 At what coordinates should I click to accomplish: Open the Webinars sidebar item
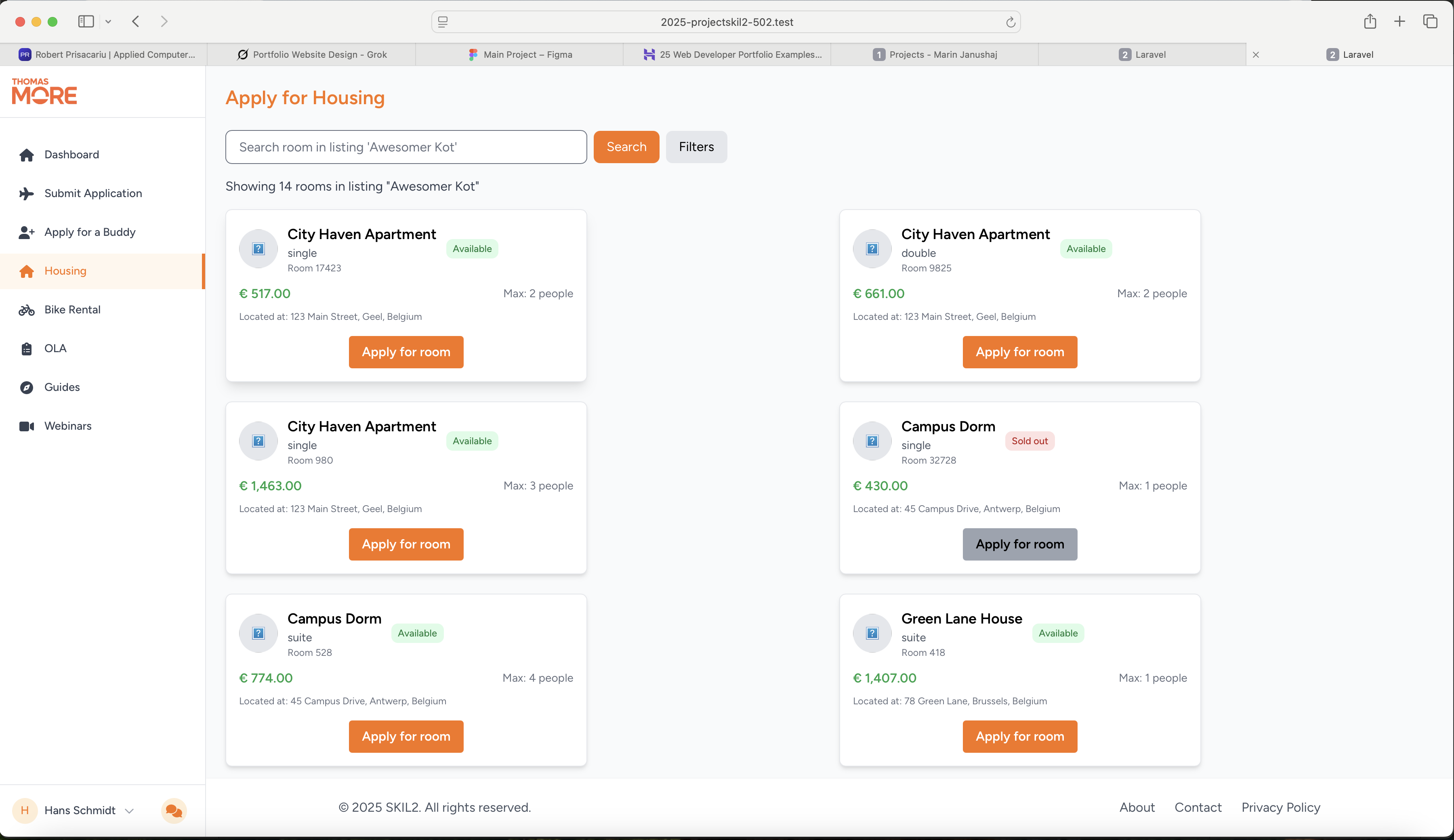click(103, 426)
